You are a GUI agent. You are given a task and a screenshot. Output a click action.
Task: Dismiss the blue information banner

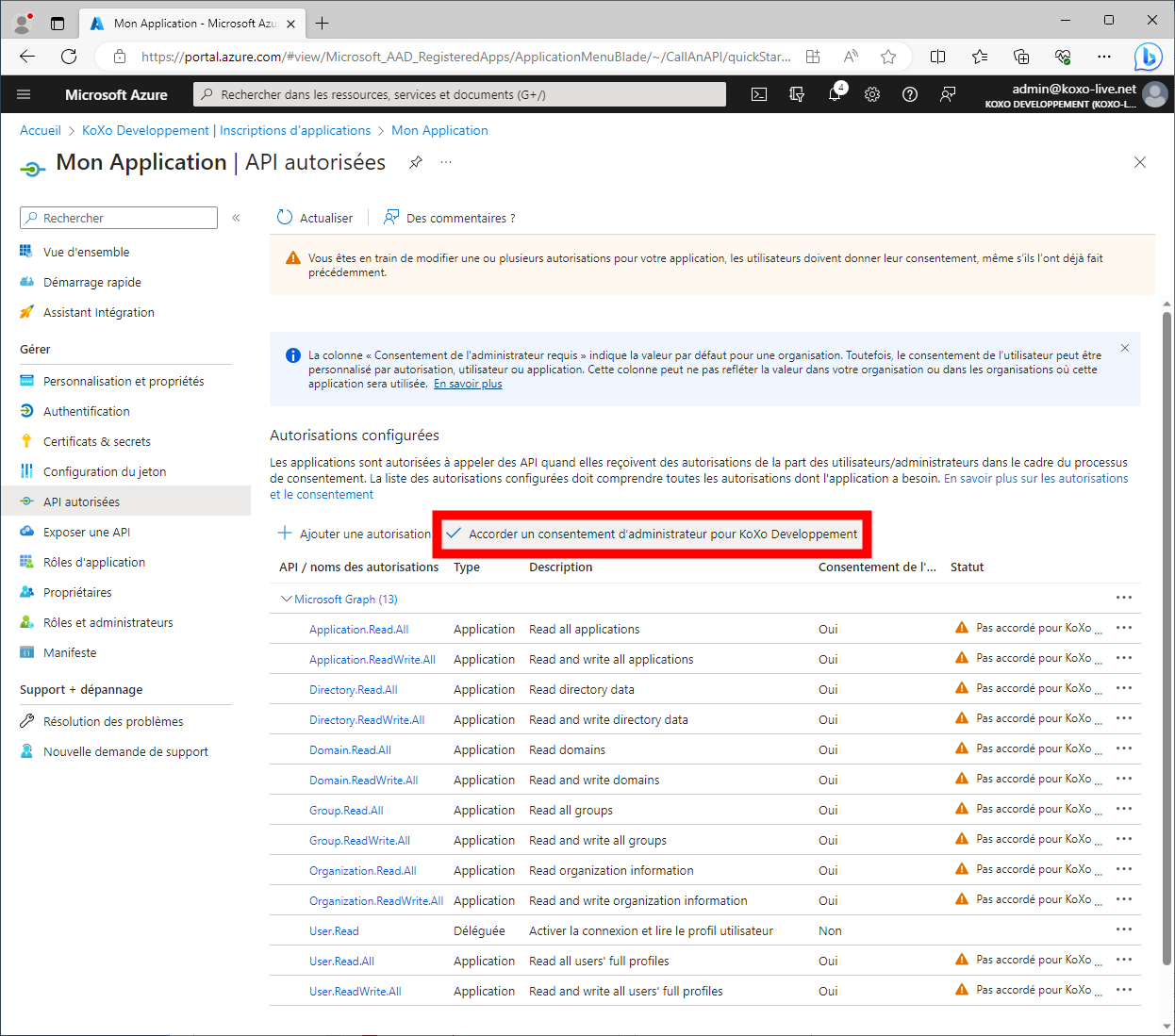(x=1125, y=348)
